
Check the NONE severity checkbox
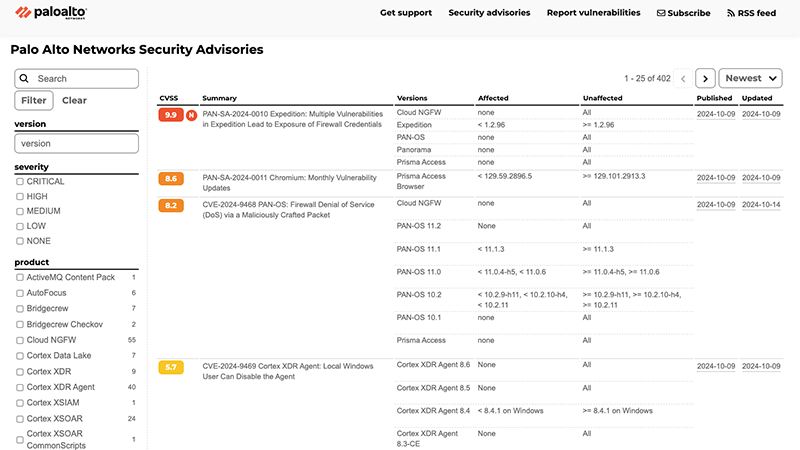20,241
